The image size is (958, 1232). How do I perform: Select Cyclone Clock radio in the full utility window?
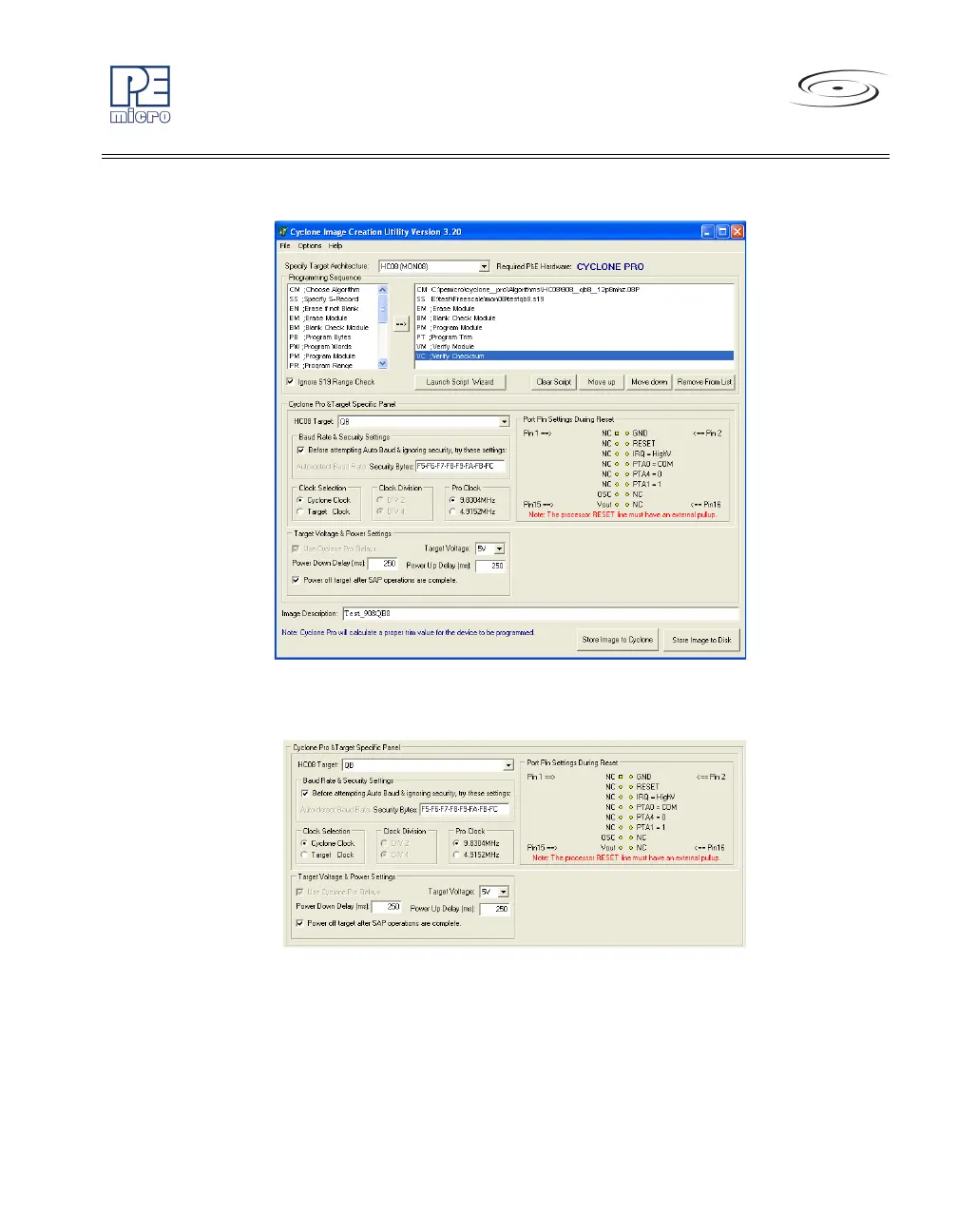coord(300,500)
